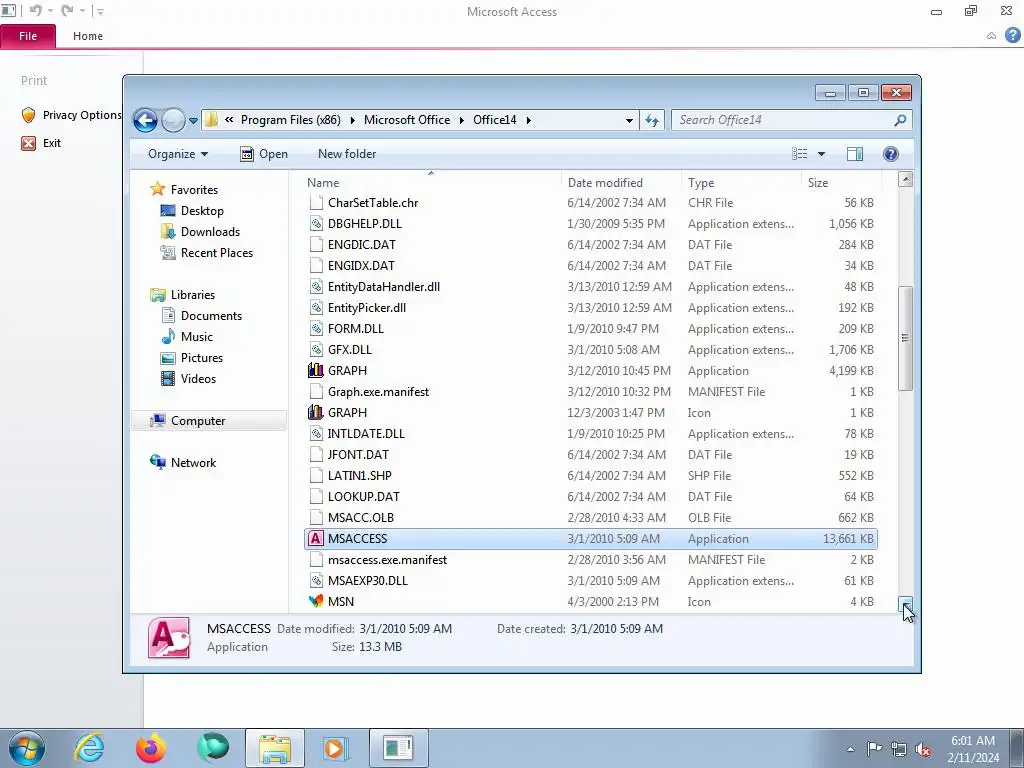Expand the arrow after Microsoft Office breadcrumb
This screenshot has width=1024, height=768.
point(462,120)
